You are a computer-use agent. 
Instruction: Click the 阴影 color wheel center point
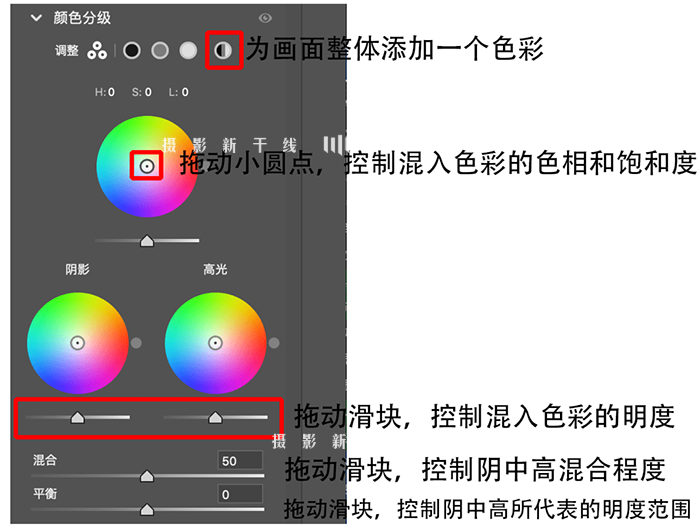(x=78, y=343)
